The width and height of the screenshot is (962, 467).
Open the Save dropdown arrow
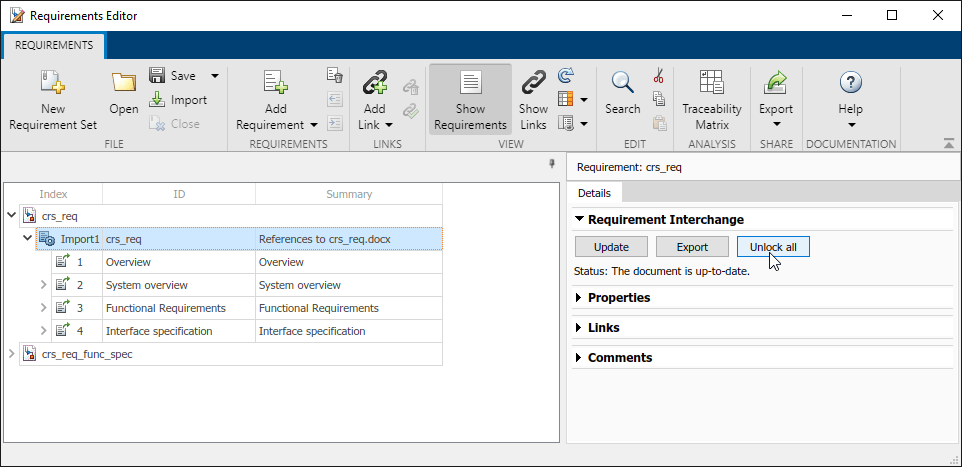tap(214, 75)
